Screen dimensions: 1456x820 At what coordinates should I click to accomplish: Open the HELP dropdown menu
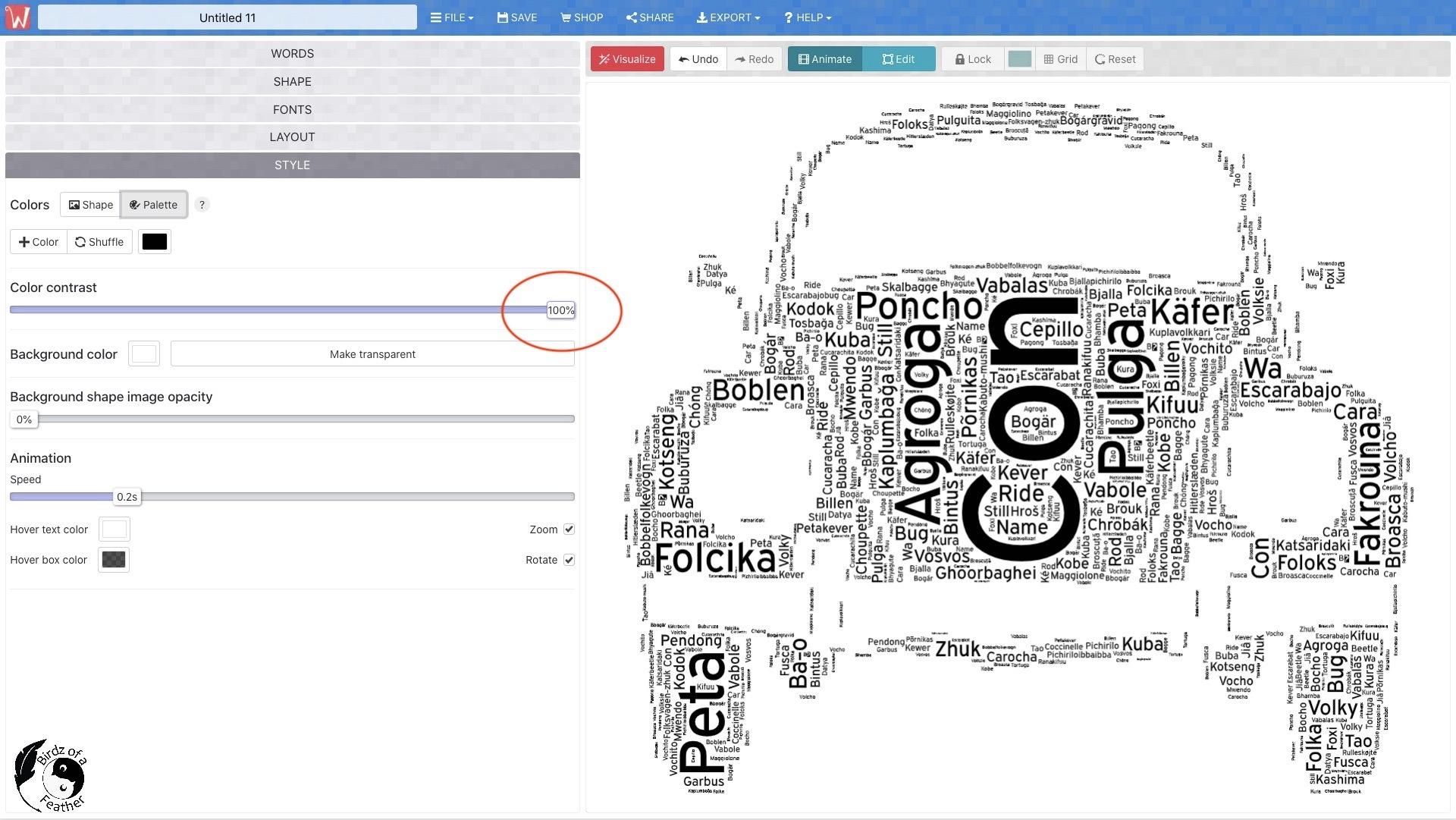coord(808,17)
